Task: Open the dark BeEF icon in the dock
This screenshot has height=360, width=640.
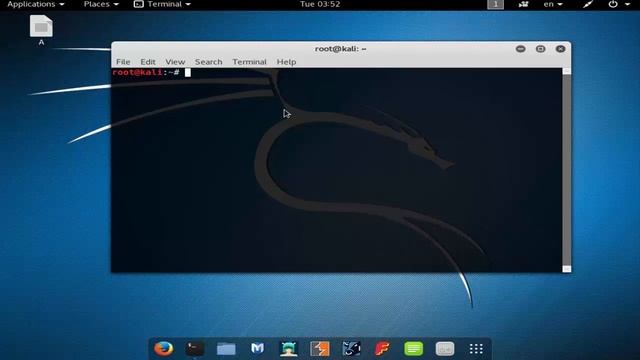Action: tap(351, 349)
